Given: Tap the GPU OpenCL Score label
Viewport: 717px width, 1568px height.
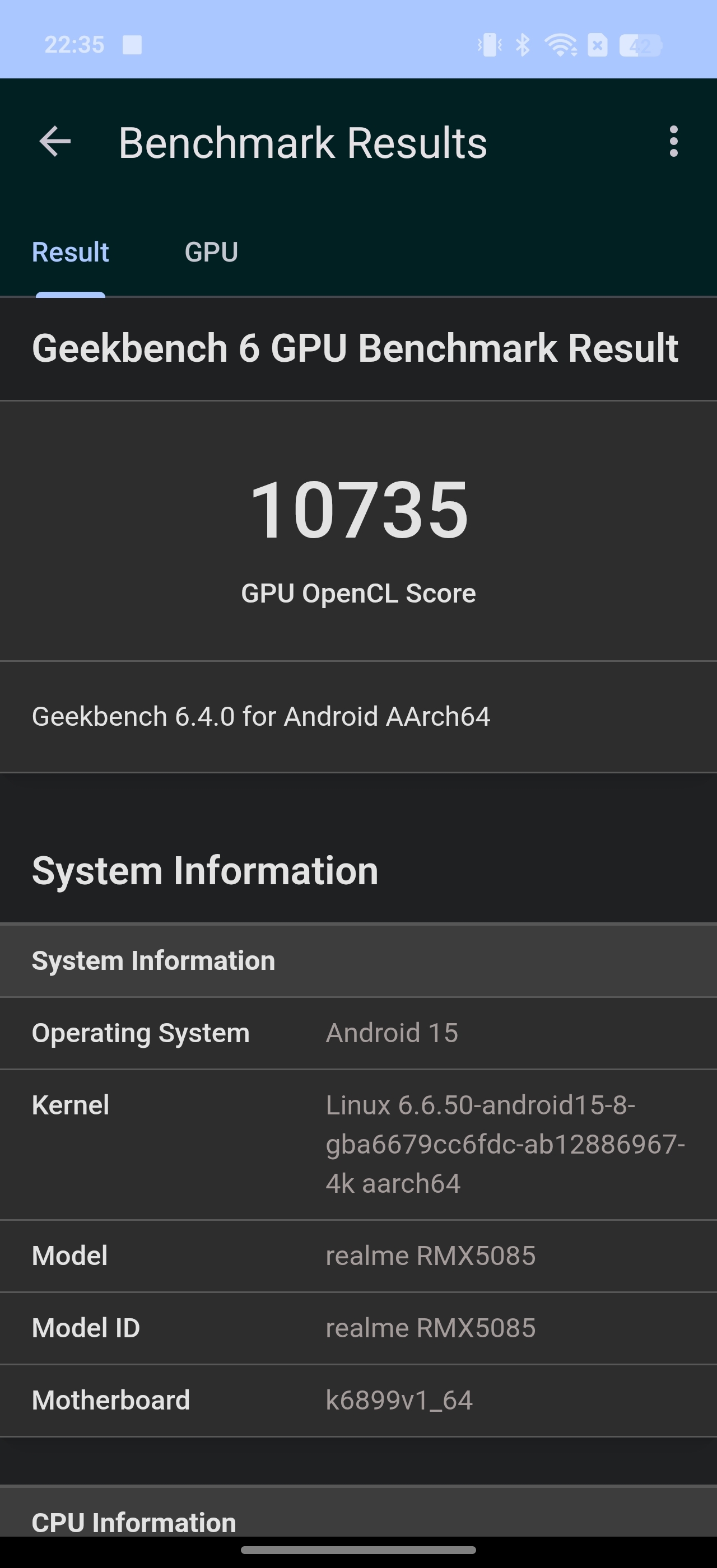Looking at the screenshot, I should point(358,593).
